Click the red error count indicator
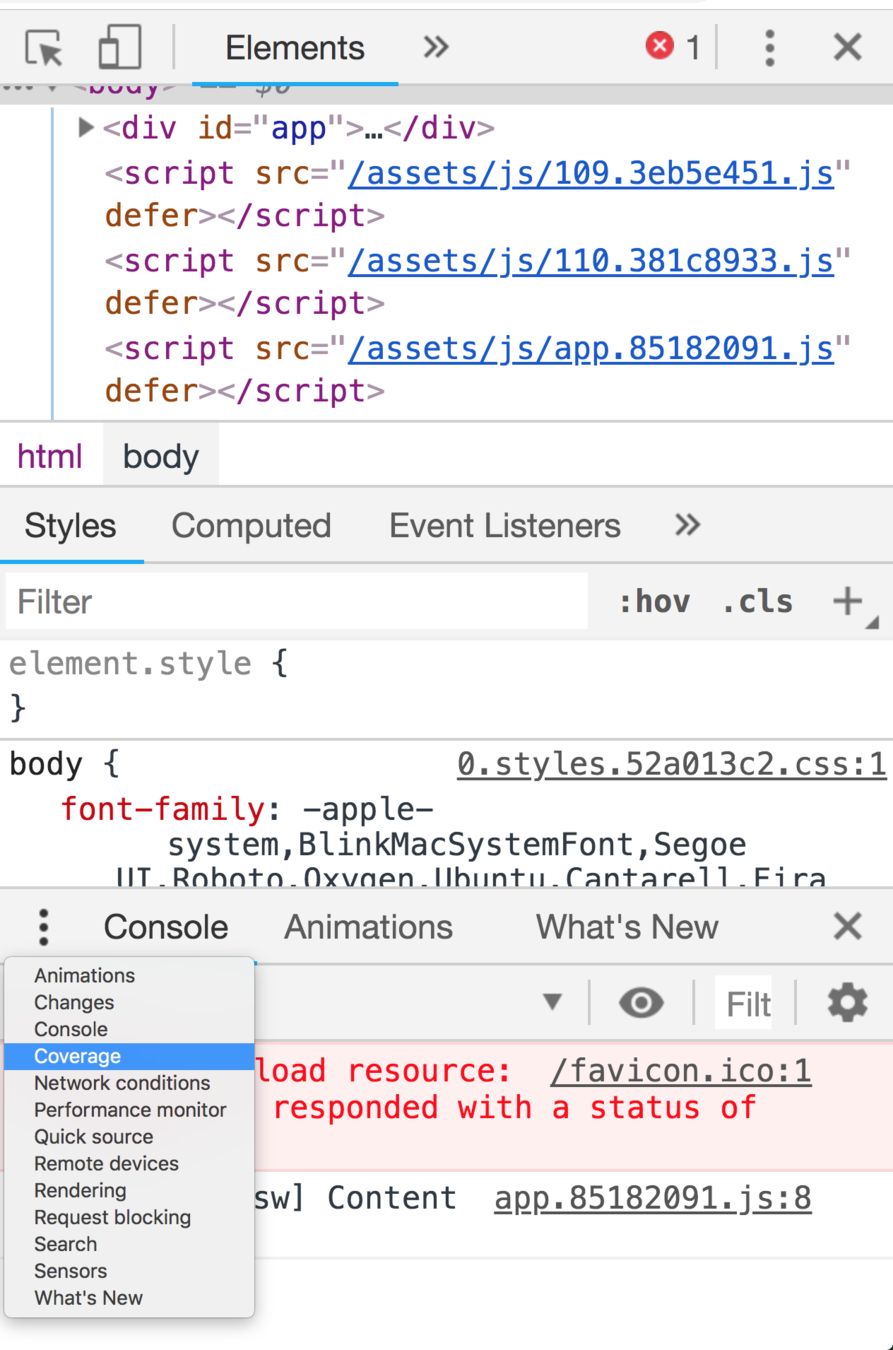Image resolution: width=893 pixels, height=1350 pixels. coord(673,47)
